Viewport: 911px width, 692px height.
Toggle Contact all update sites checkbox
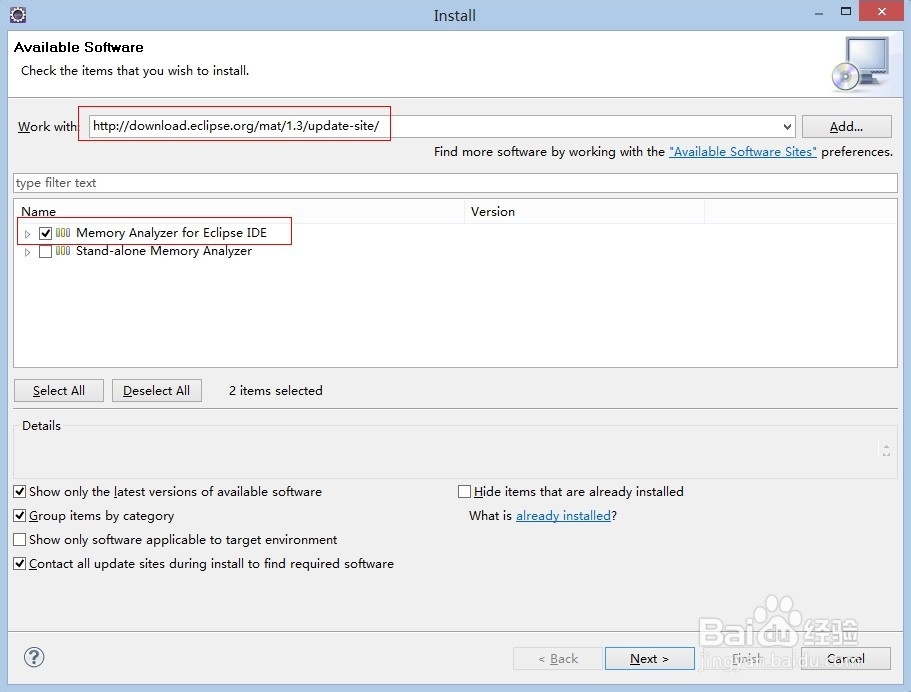20,564
